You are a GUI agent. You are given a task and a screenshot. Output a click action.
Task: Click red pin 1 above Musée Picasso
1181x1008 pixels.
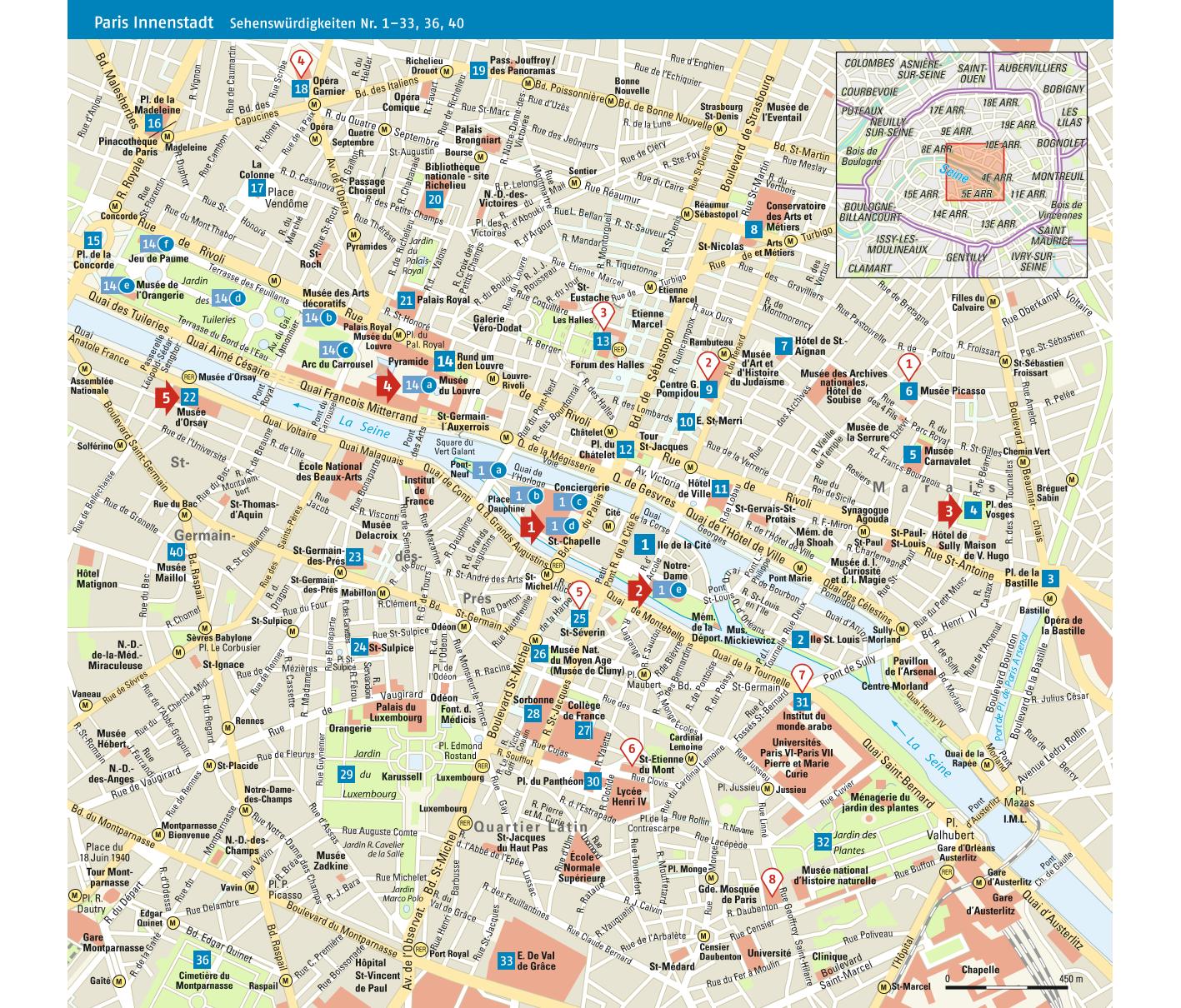click(x=909, y=365)
